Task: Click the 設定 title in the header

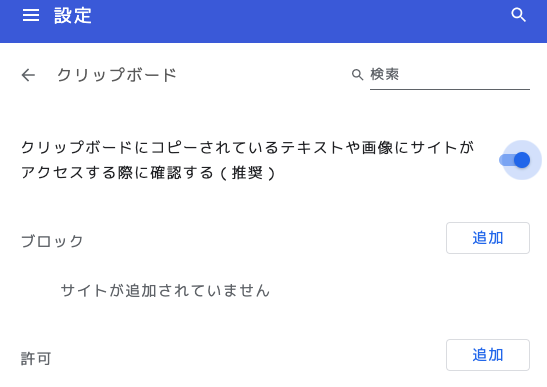Action: (73, 16)
